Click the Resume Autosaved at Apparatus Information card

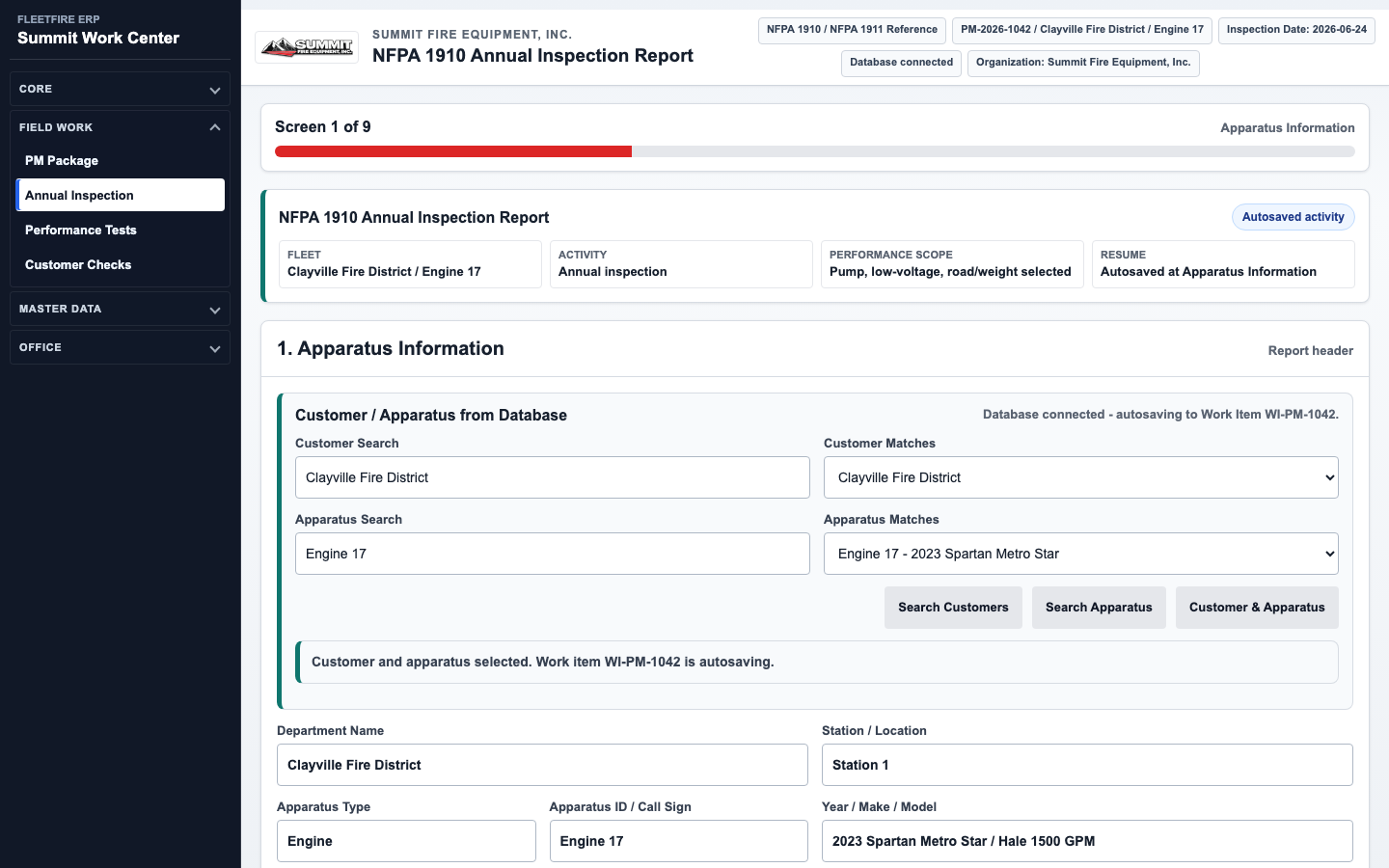coord(1223,264)
